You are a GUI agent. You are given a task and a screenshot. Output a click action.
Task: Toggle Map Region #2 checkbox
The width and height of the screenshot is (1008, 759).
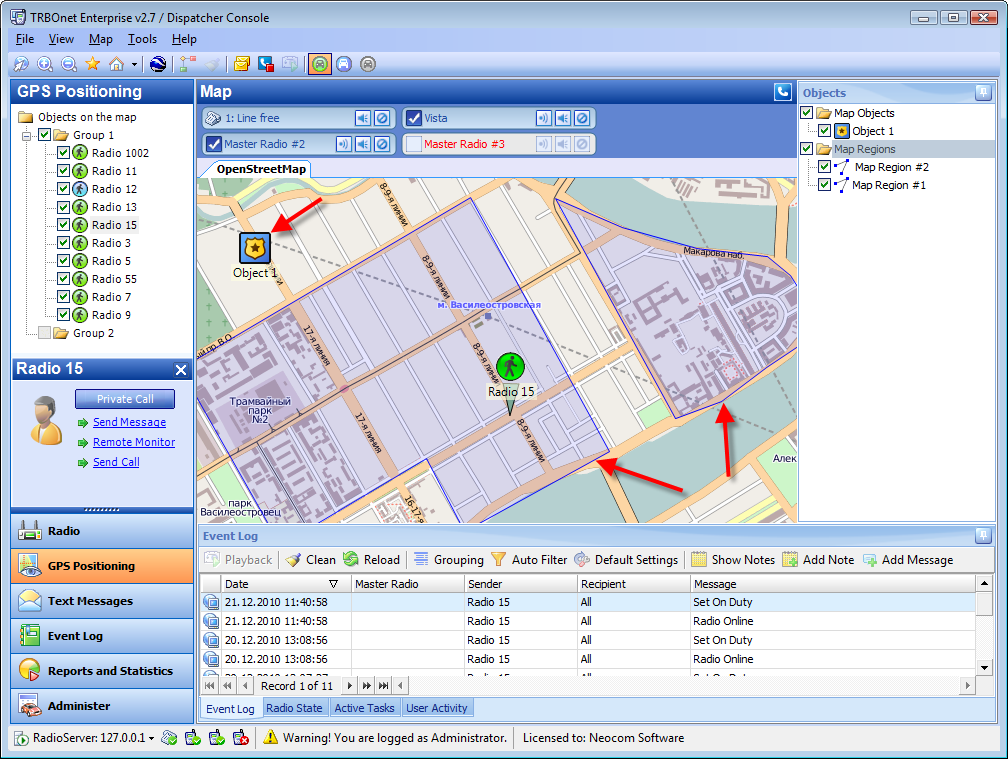coord(824,167)
